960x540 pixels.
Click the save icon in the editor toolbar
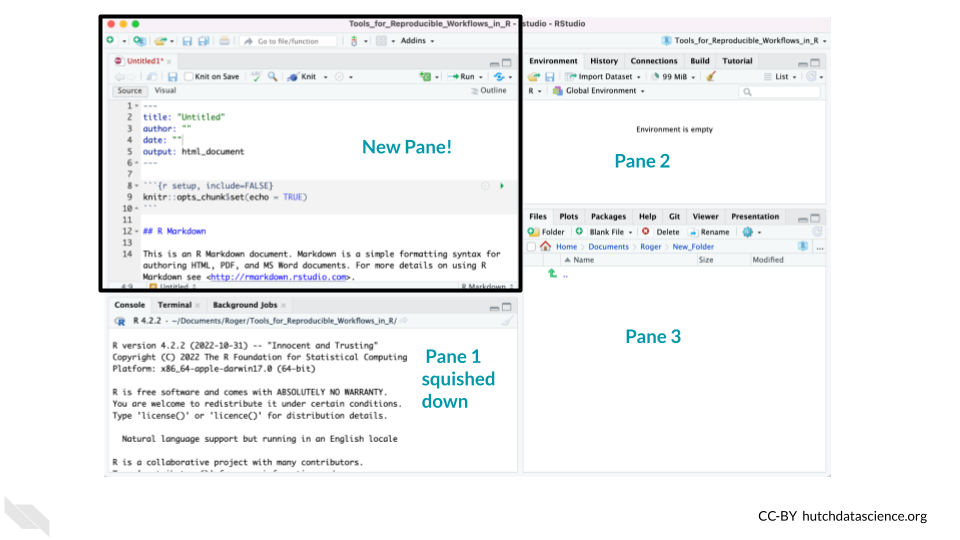[x=173, y=77]
